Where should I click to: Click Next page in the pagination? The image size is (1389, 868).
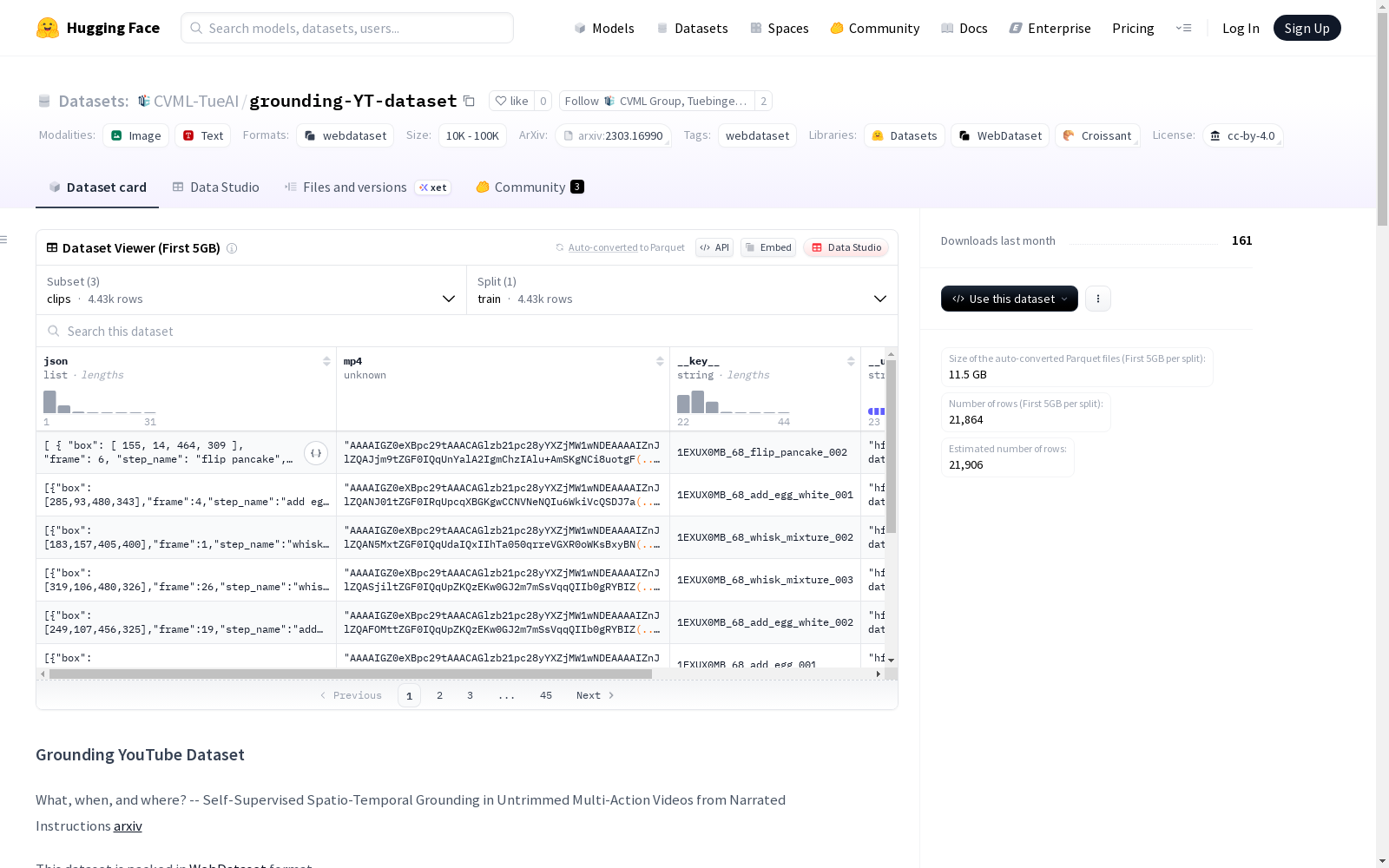point(596,695)
